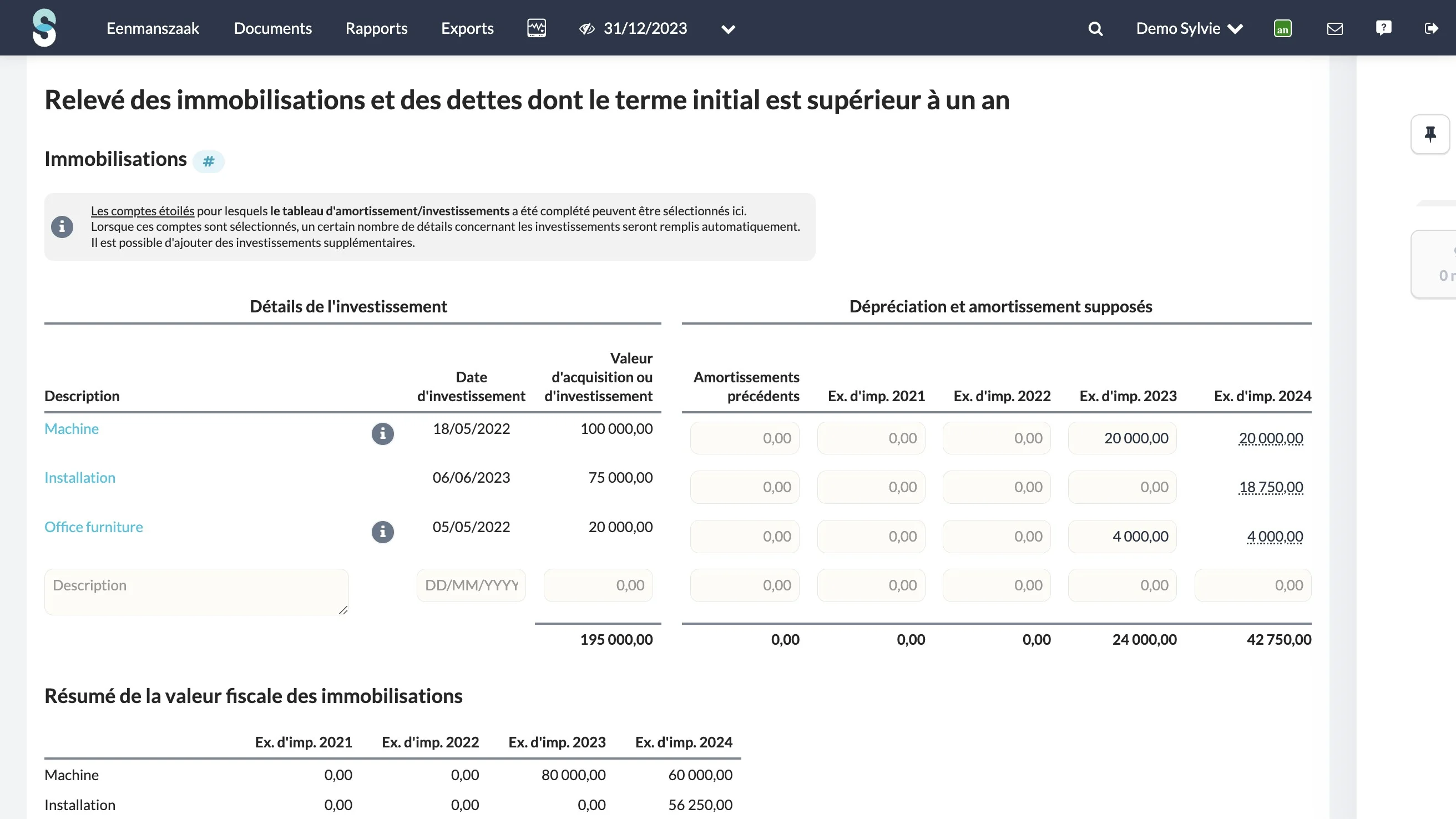The width and height of the screenshot is (1456, 819).
Task: Open the Eenmanszaak menu
Action: coord(153,28)
